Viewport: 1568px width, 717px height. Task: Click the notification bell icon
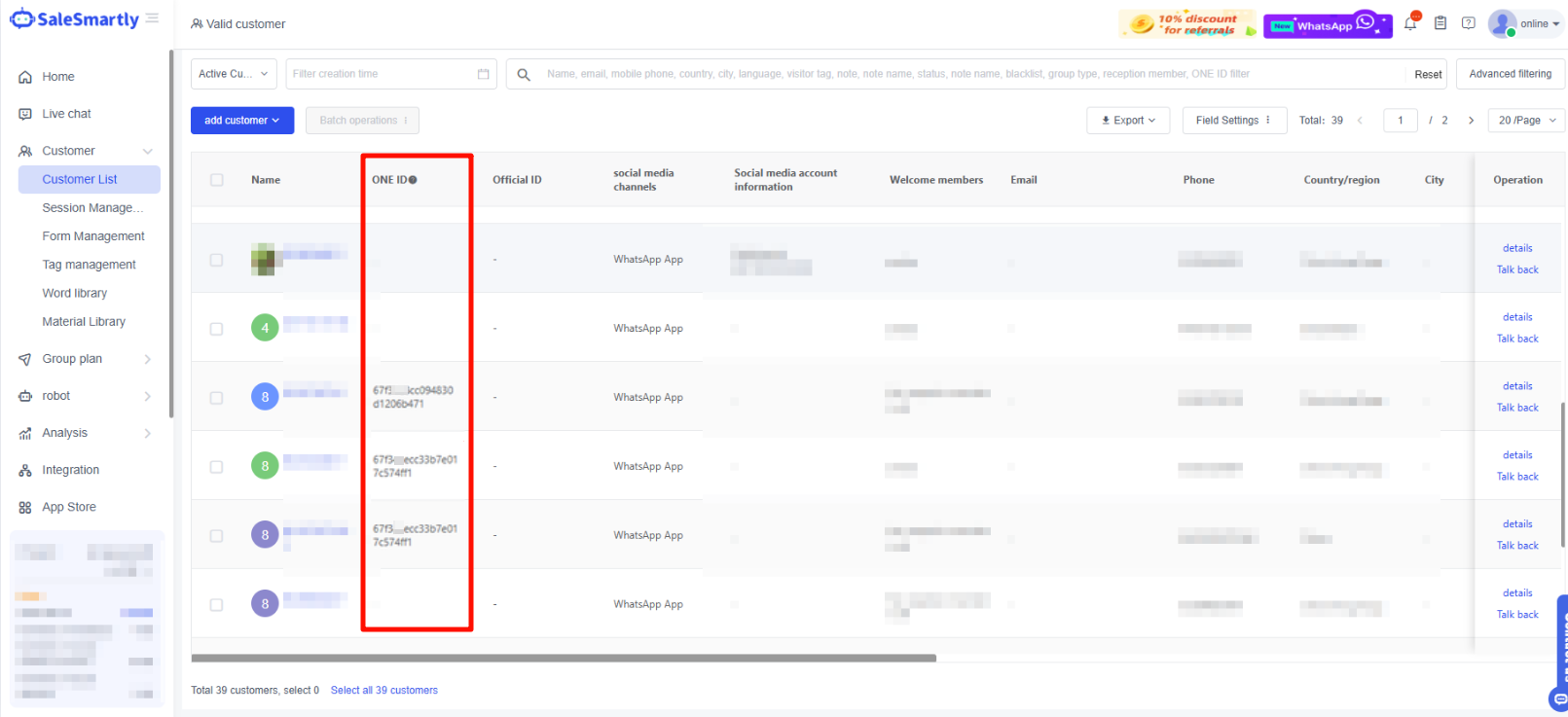point(1410,24)
